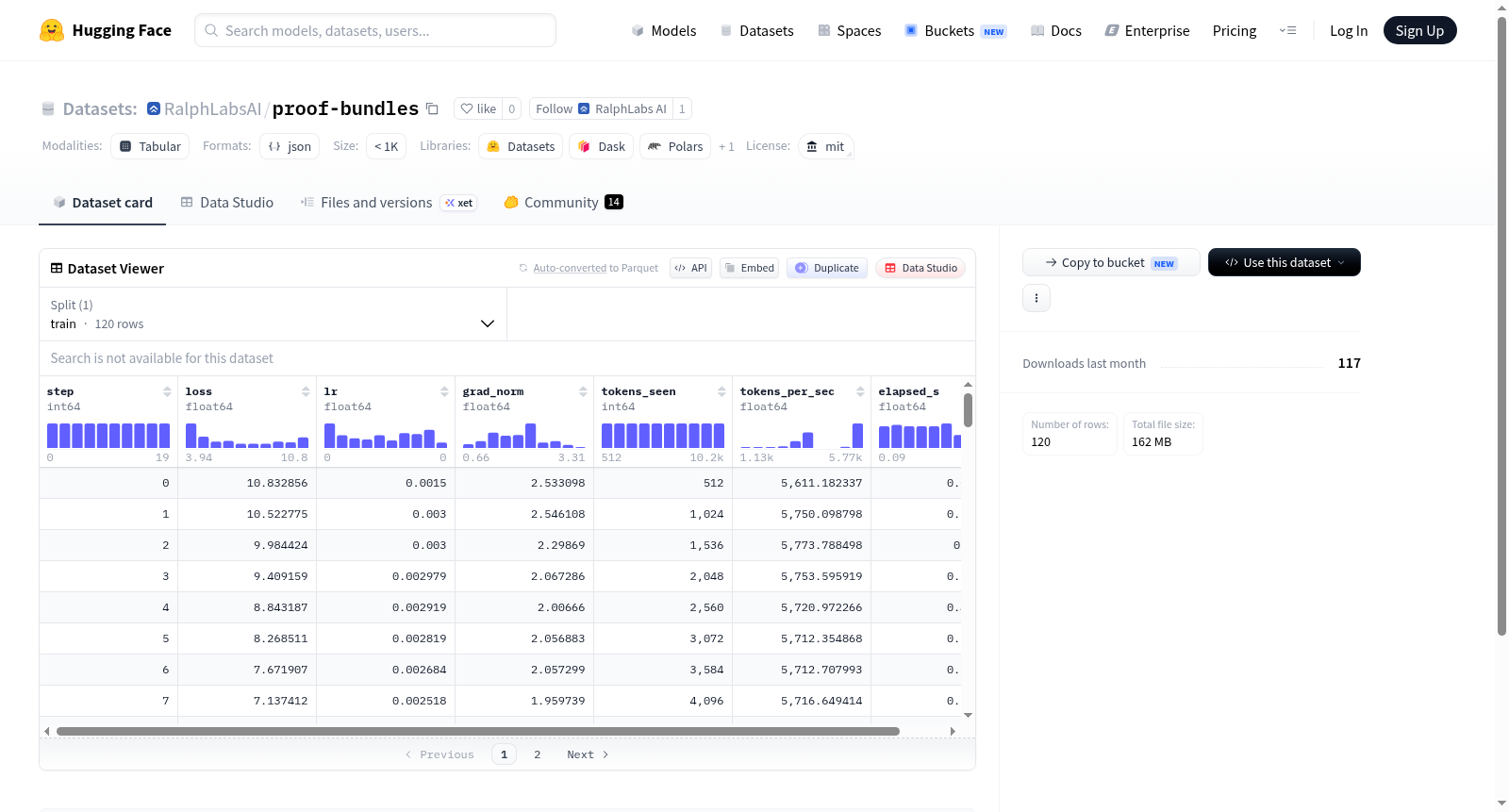Image resolution: width=1509 pixels, height=812 pixels.
Task: Click the Copy to bucket button
Action: pyautogui.click(x=1111, y=262)
